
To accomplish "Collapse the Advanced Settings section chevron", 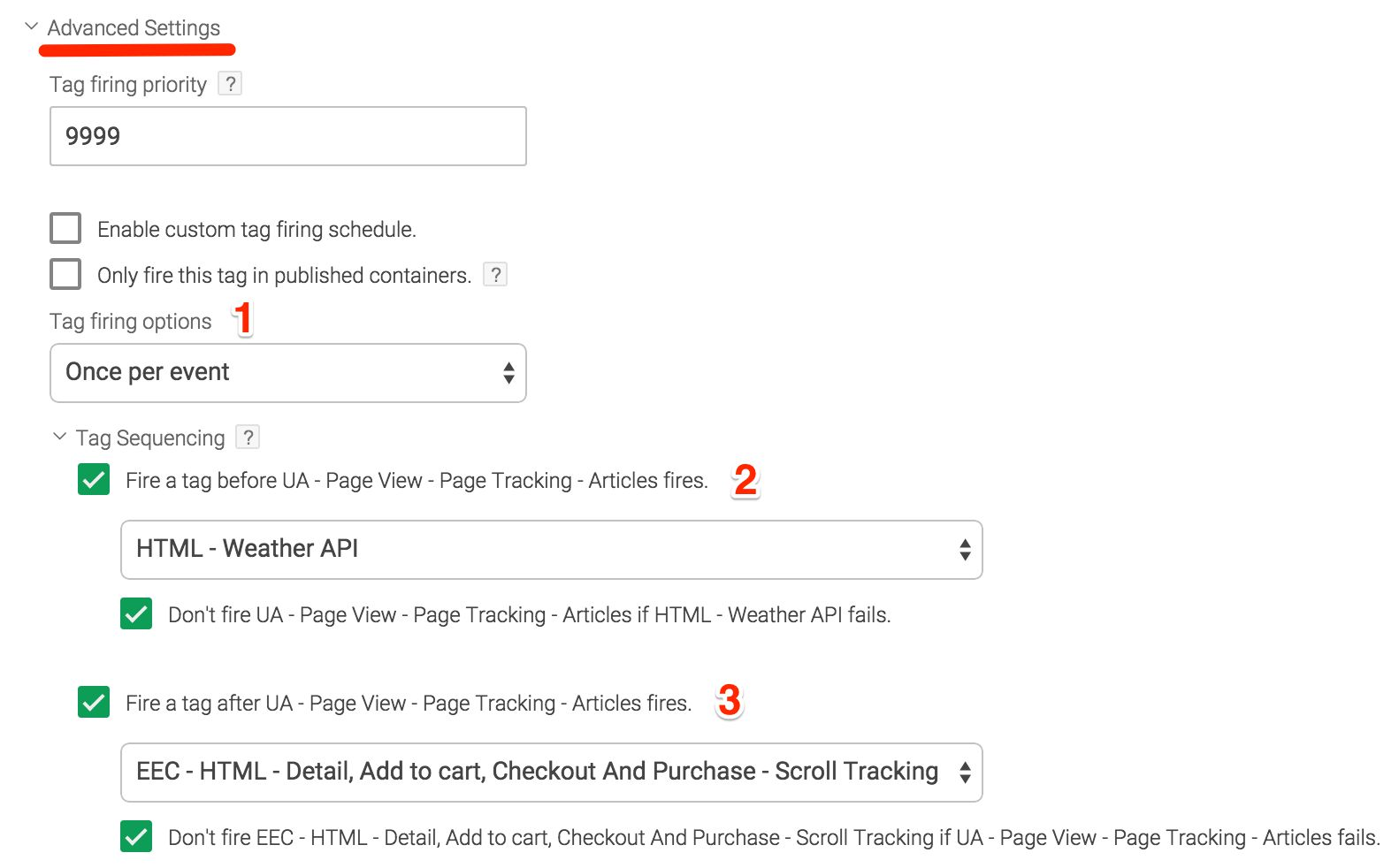I will [32, 27].
